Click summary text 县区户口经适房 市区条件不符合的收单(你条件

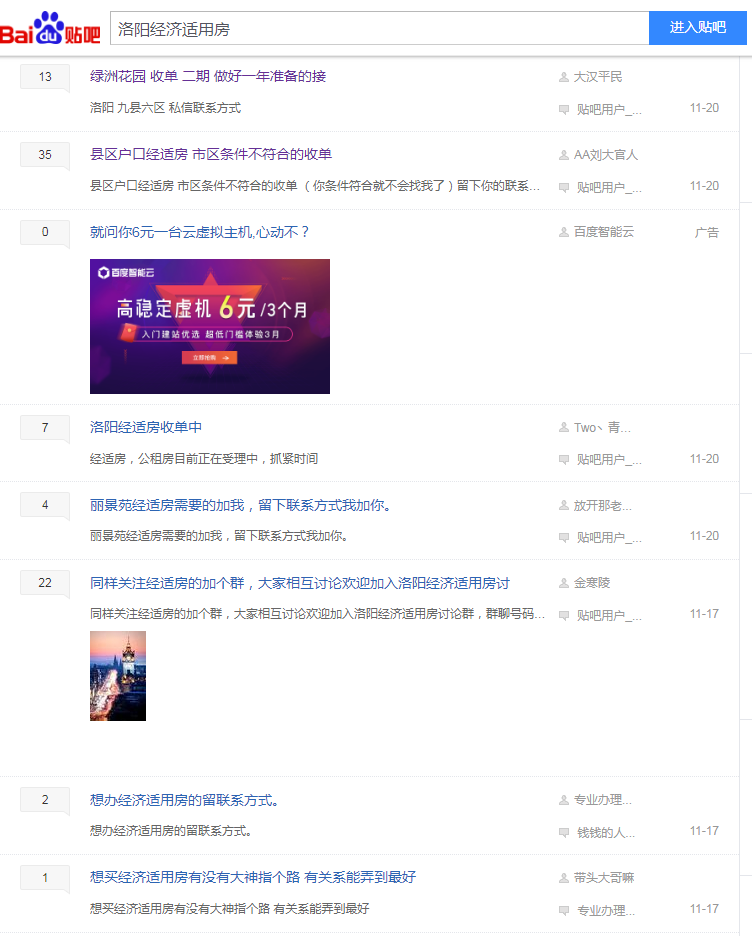(315, 186)
